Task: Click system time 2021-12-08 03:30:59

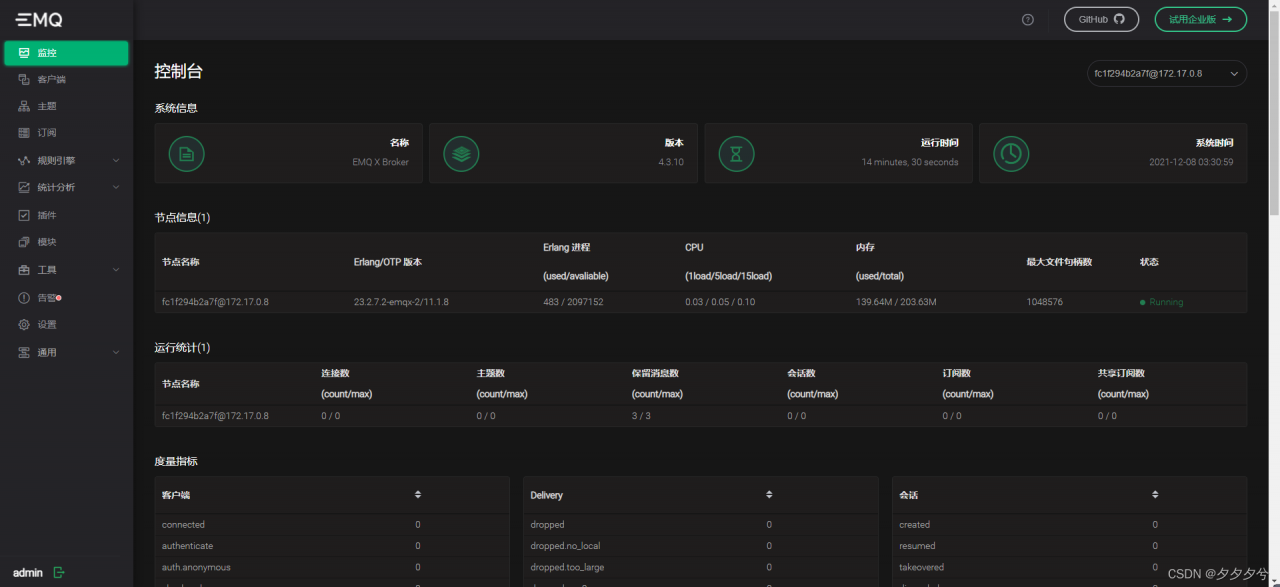Action: [x=1191, y=162]
